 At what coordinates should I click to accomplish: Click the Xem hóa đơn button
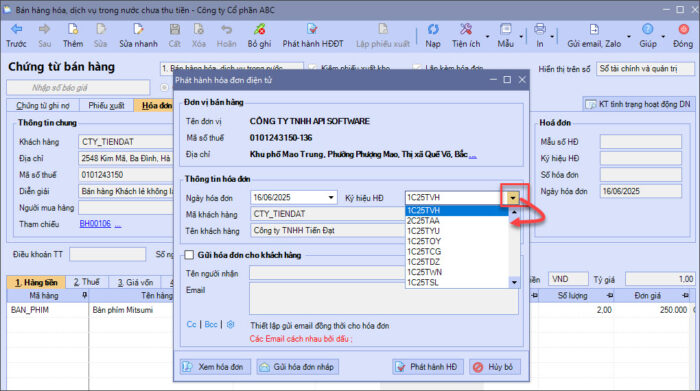tap(215, 367)
